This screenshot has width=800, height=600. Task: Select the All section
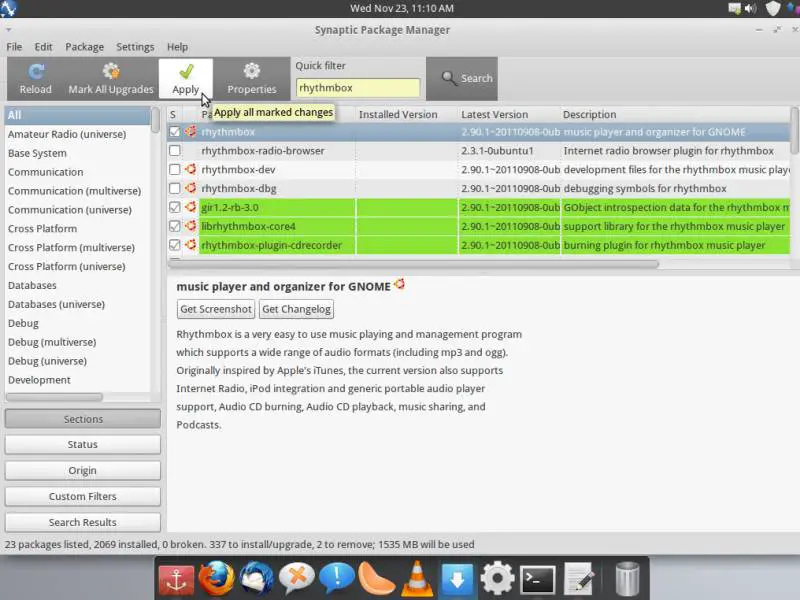(78, 115)
